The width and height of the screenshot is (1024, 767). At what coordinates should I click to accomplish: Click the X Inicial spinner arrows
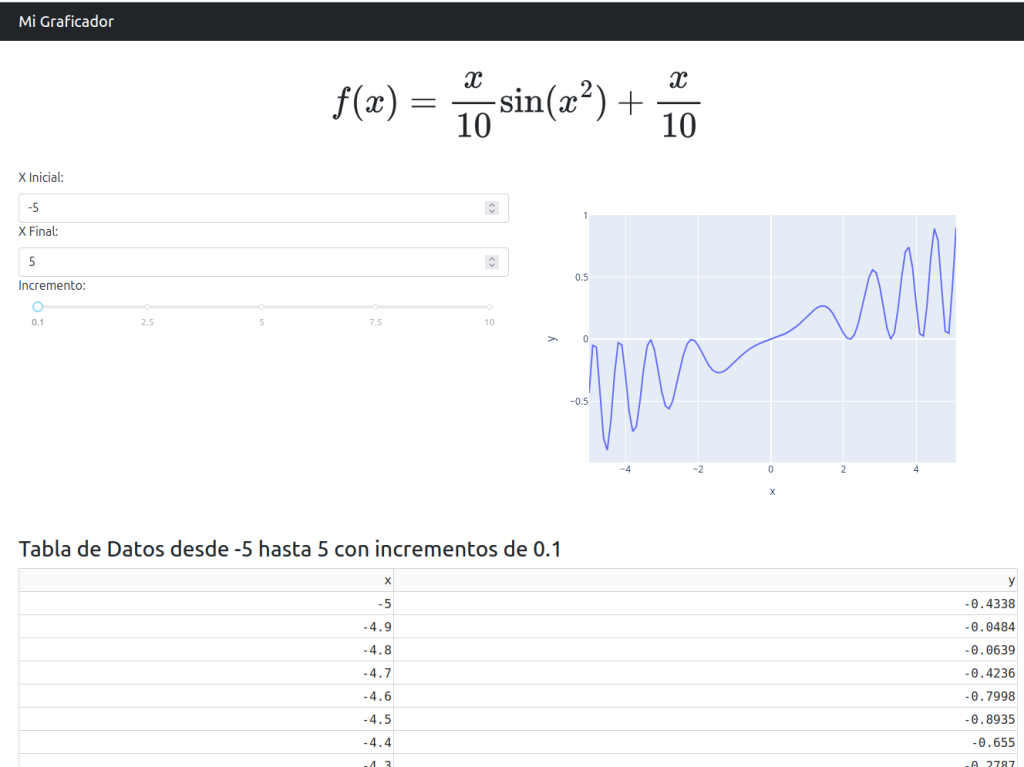coord(491,208)
